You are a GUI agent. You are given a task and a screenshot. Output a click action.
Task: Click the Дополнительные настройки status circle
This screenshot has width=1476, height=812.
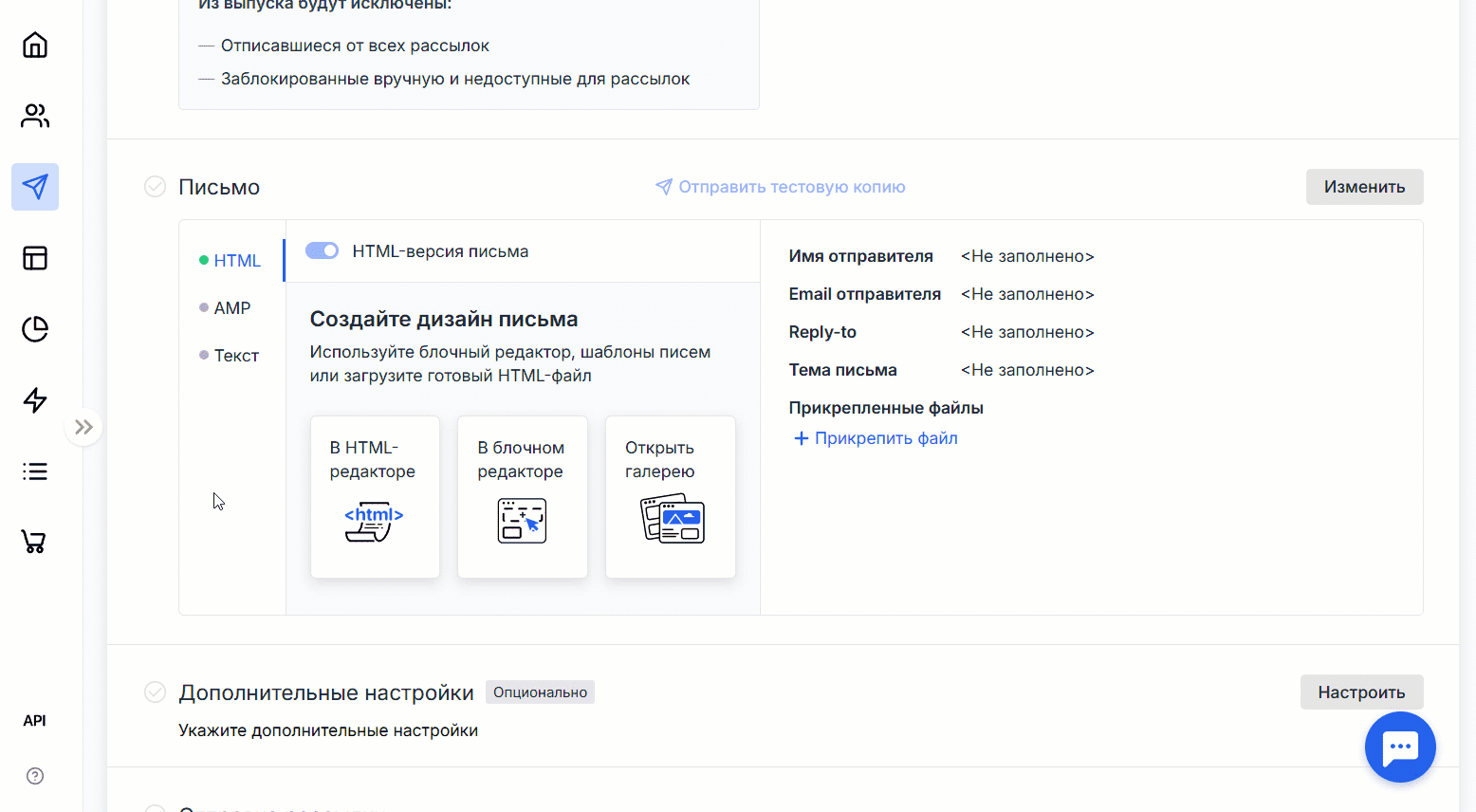point(155,692)
